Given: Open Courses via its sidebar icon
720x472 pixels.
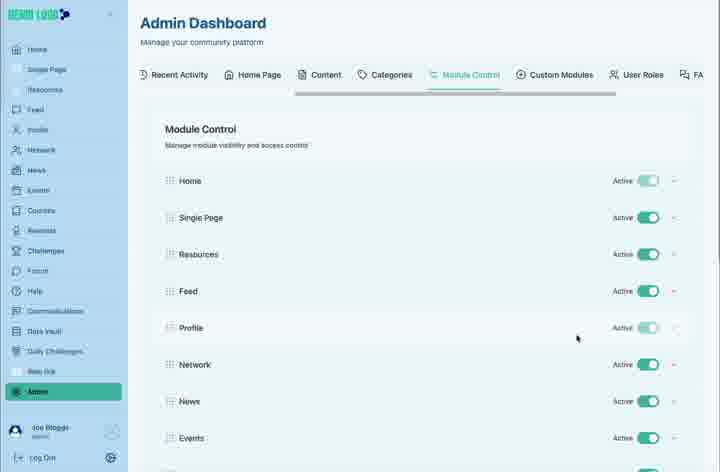Looking at the screenshot, I should (x=17, y=211).
